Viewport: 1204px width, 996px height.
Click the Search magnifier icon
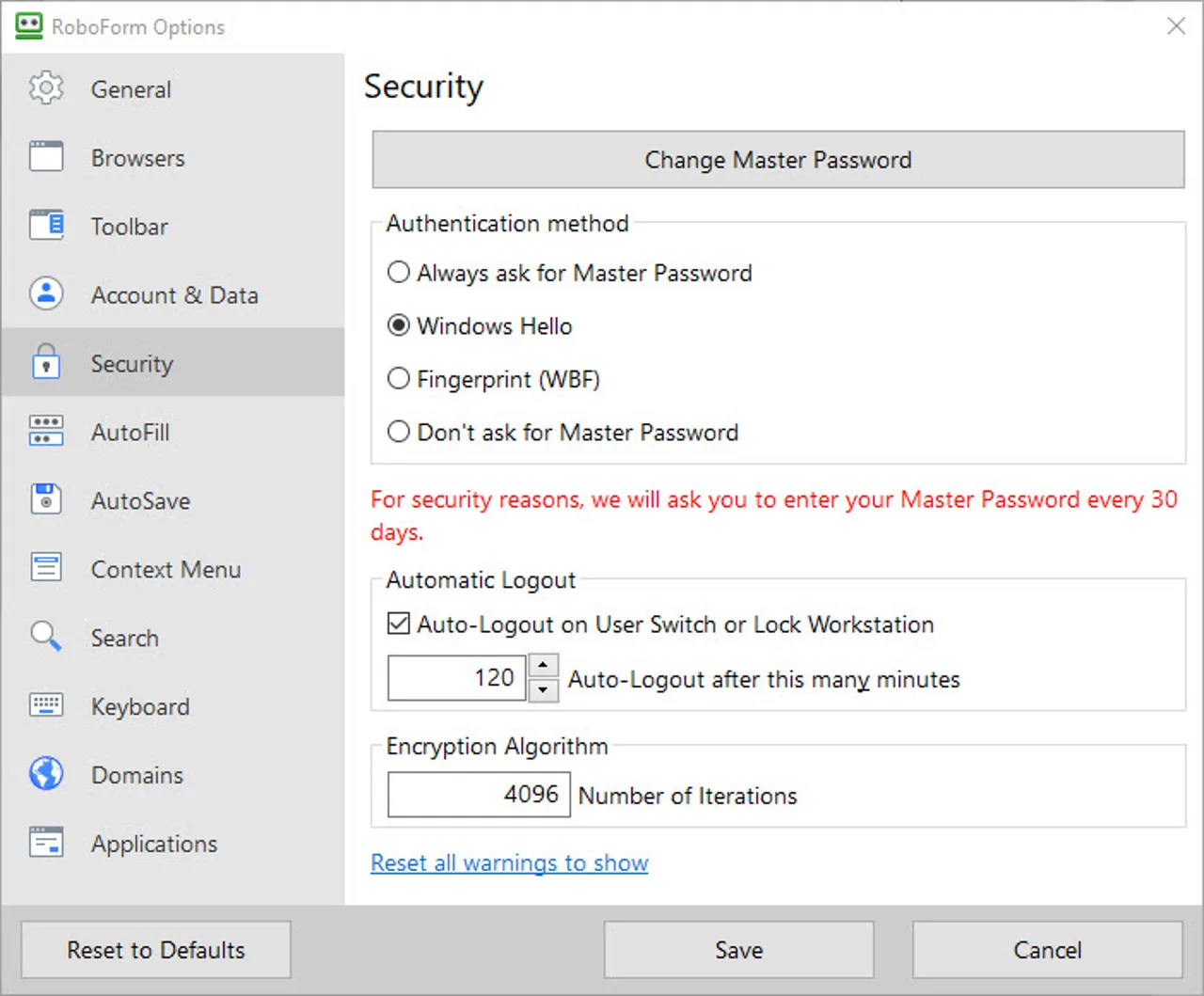pyautogui.click(x=46, y=637)
